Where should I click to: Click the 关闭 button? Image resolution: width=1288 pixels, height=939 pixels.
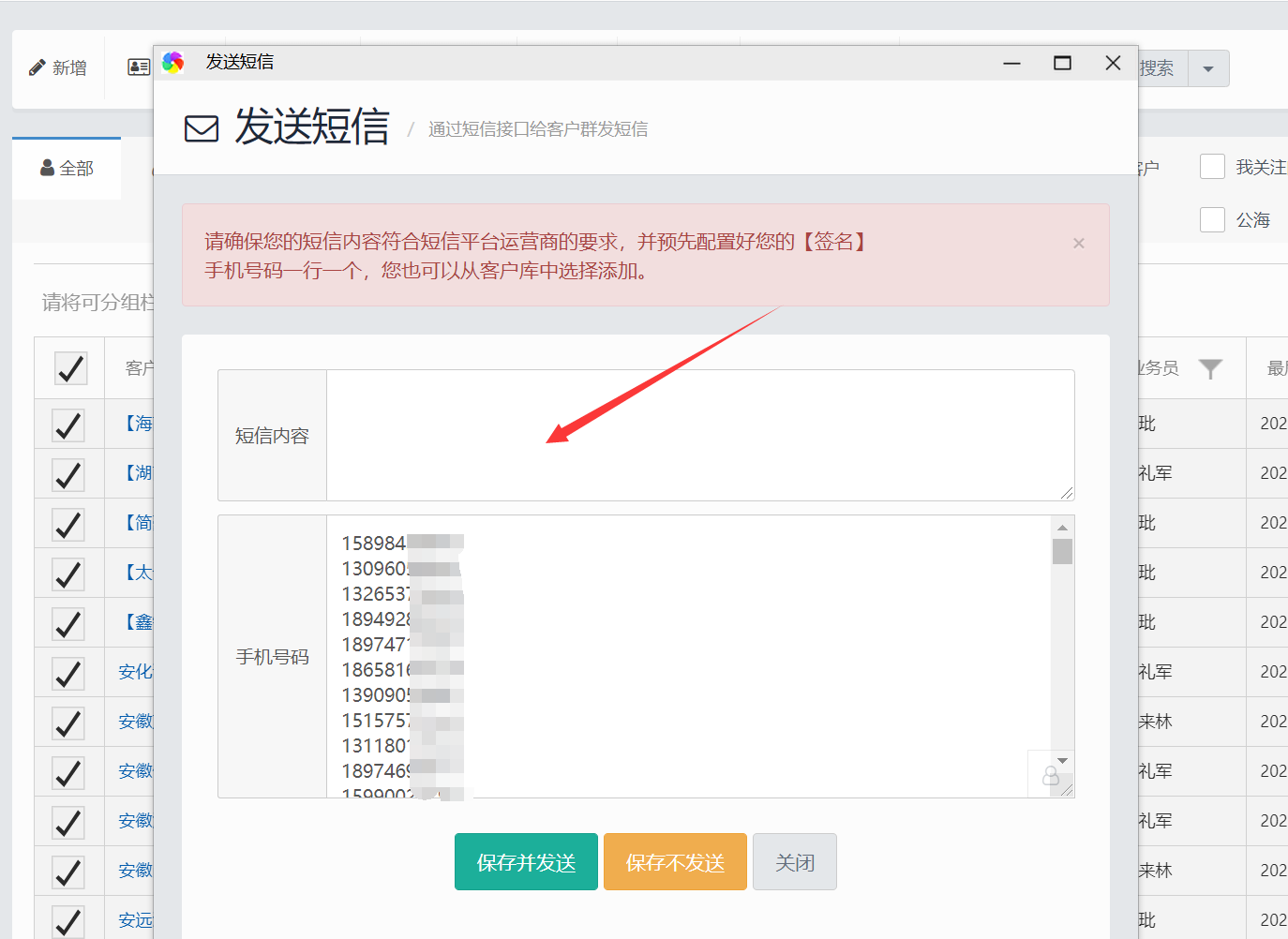[x=795, y=861]
